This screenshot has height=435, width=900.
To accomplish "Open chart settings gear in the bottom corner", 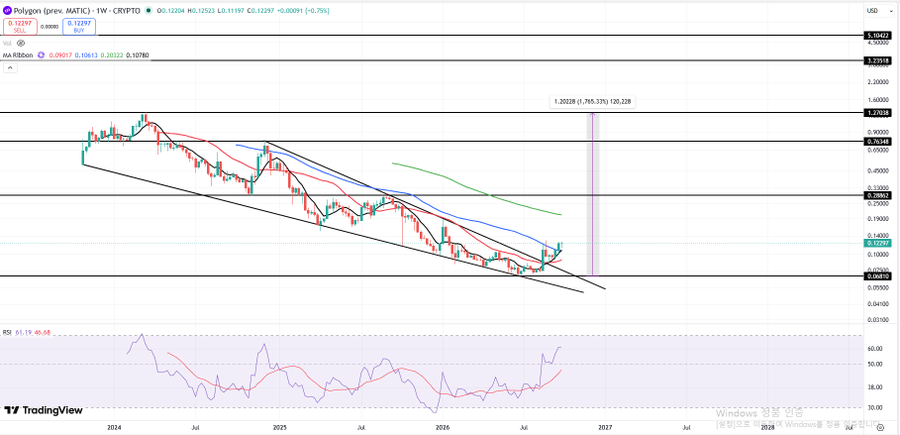I will (x=881, y=428).
